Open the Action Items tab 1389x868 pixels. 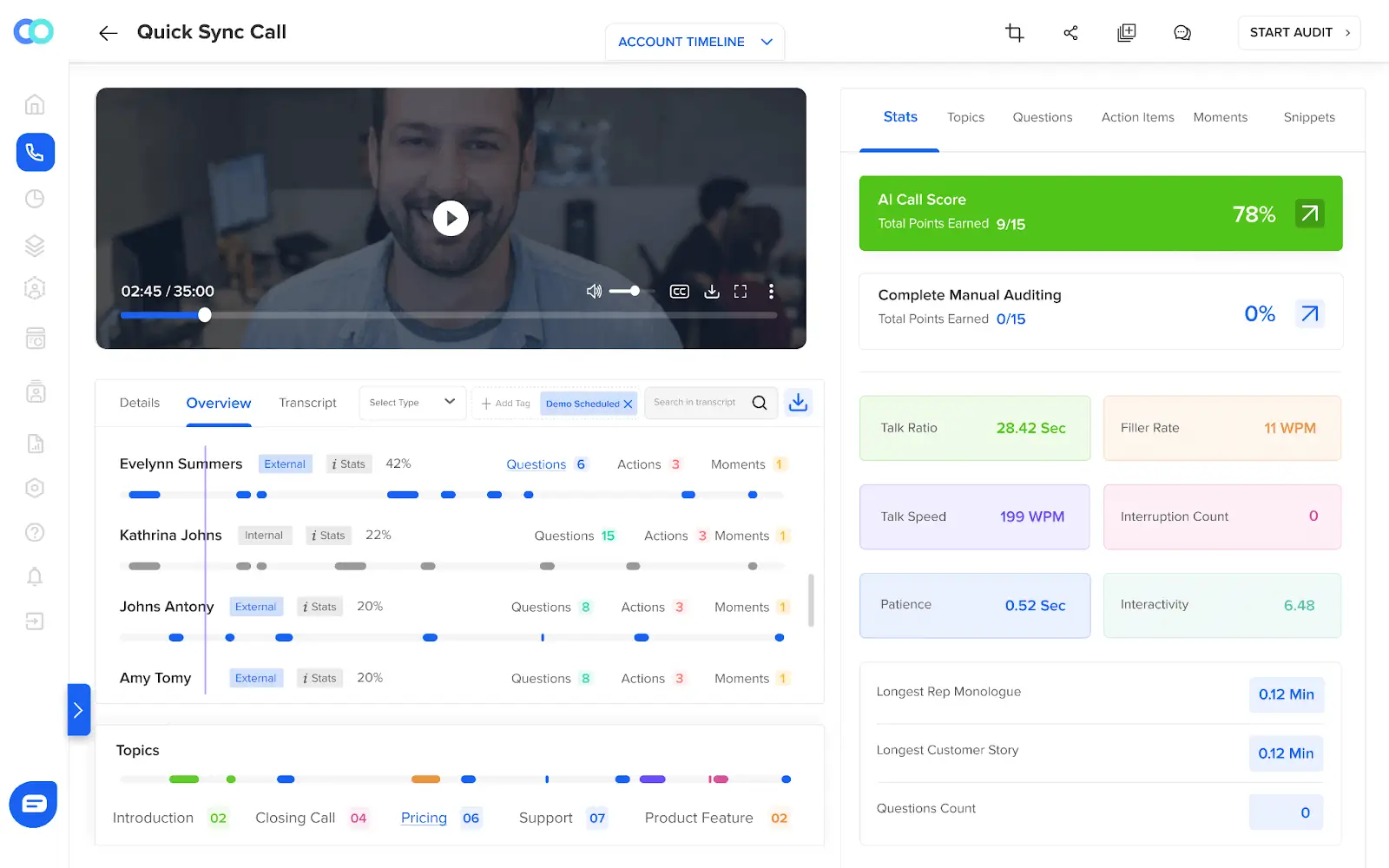(1137, 117)
